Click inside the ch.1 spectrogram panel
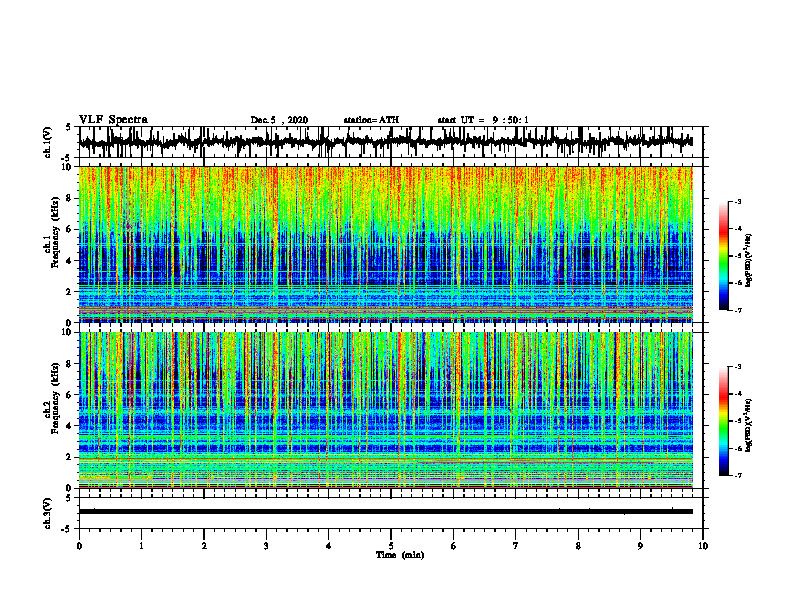 coord(385,244)
